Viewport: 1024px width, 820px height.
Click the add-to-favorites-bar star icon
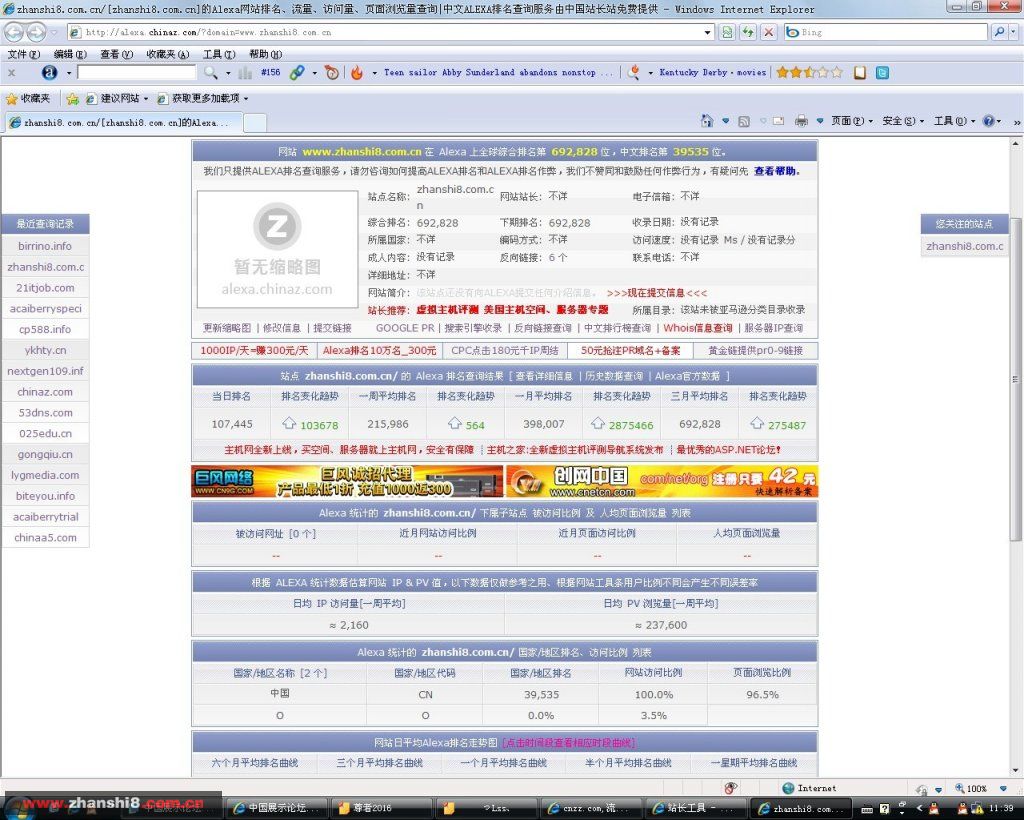coord(72,99)
